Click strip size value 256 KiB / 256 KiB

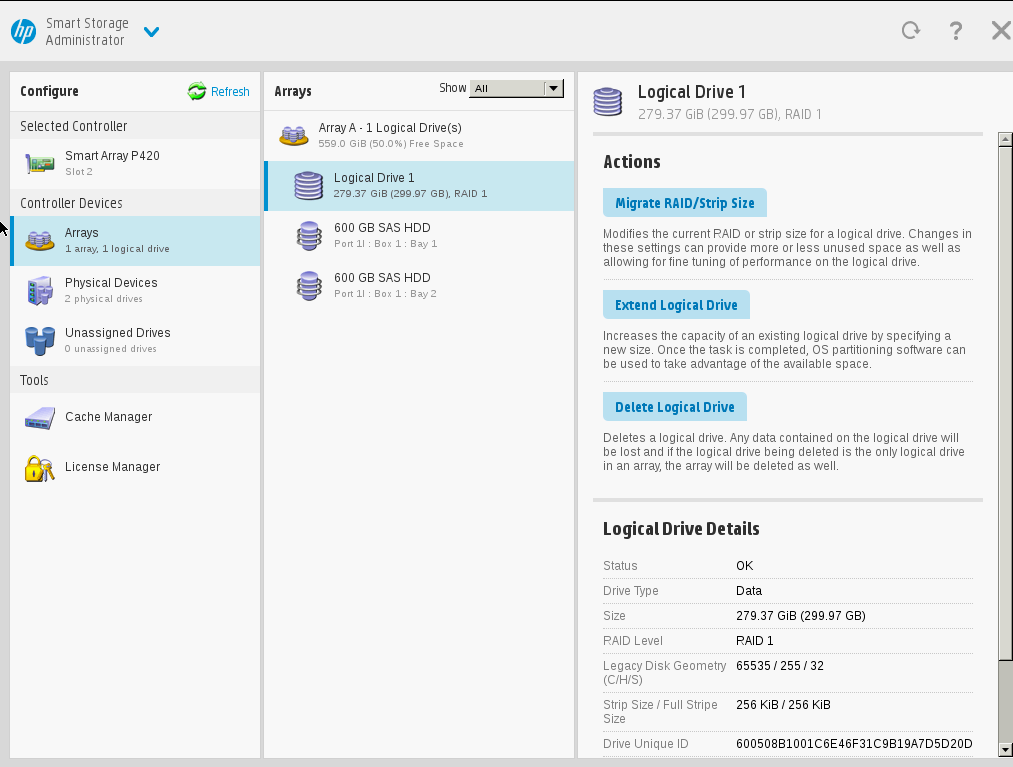783,705
